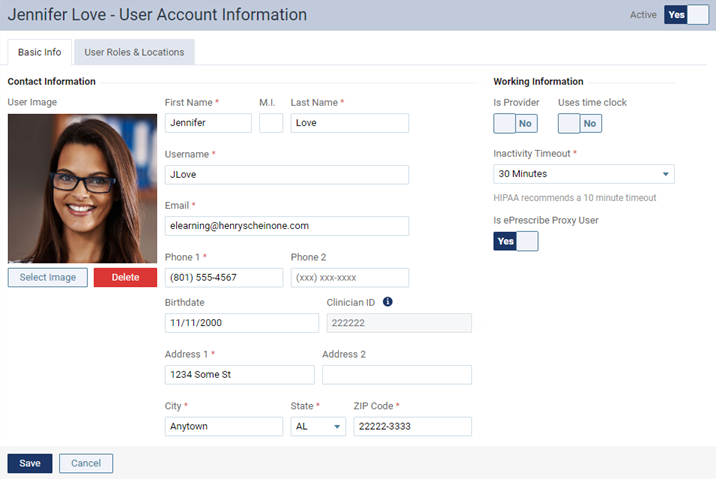Image resolution: width=716 pixels, height=479 pixels.
Task: Click the M.I. input field
Action: click(271, 123)
